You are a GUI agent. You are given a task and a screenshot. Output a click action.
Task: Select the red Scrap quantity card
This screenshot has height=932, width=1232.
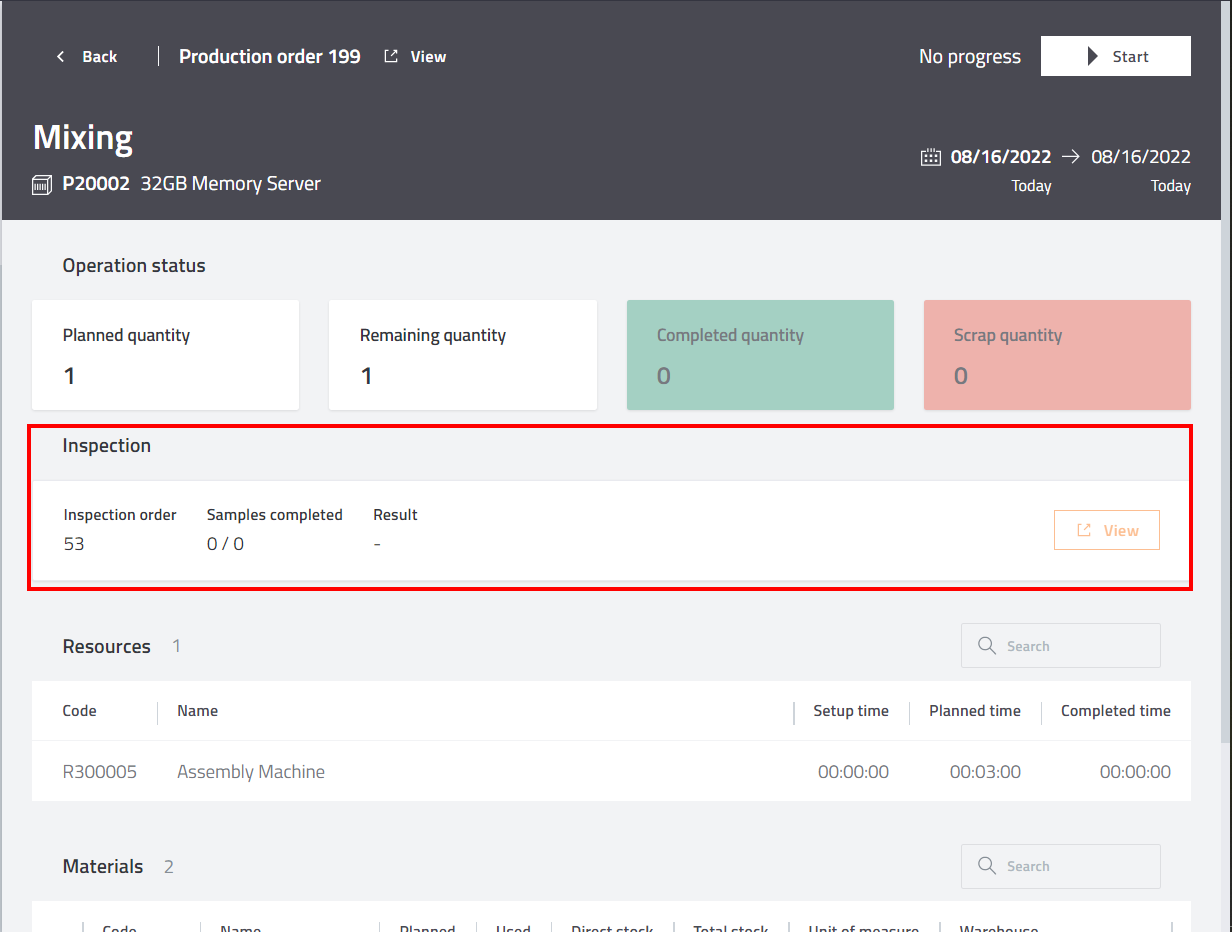coord(1057,355)
